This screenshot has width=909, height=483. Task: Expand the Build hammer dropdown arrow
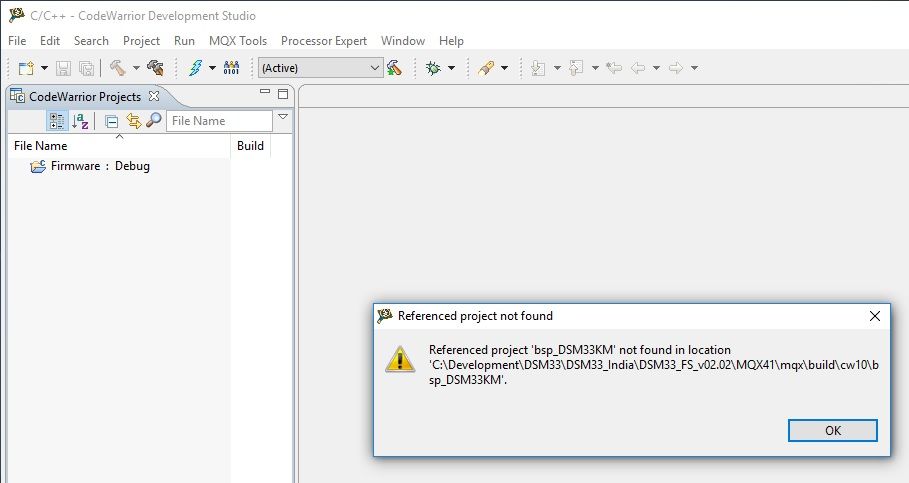pyautogui.click(x=136, y=68)
